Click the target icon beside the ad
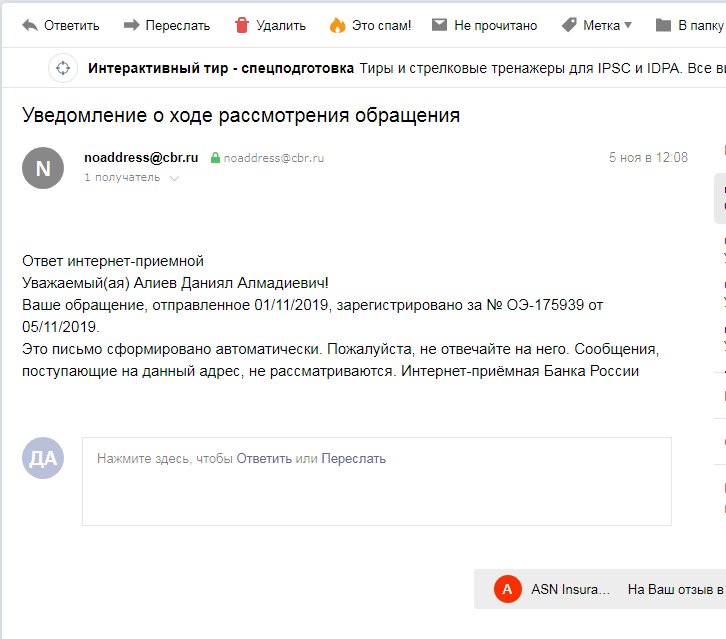Image resolution: width=726 pixels, height=639 pixels. click(x=63, y=68)
